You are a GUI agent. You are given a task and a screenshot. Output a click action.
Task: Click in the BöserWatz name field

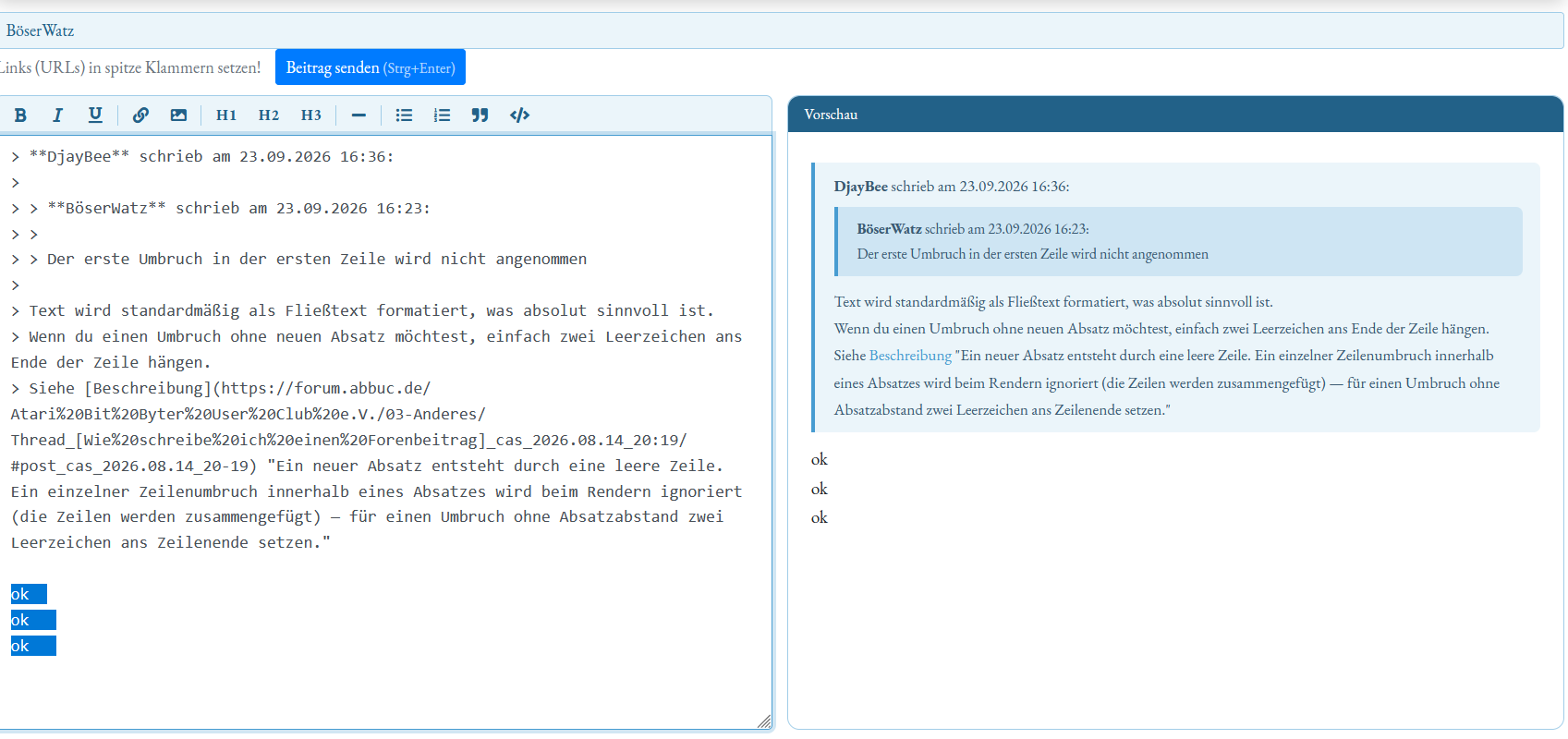pyautogui.click(x=782, y=30)
